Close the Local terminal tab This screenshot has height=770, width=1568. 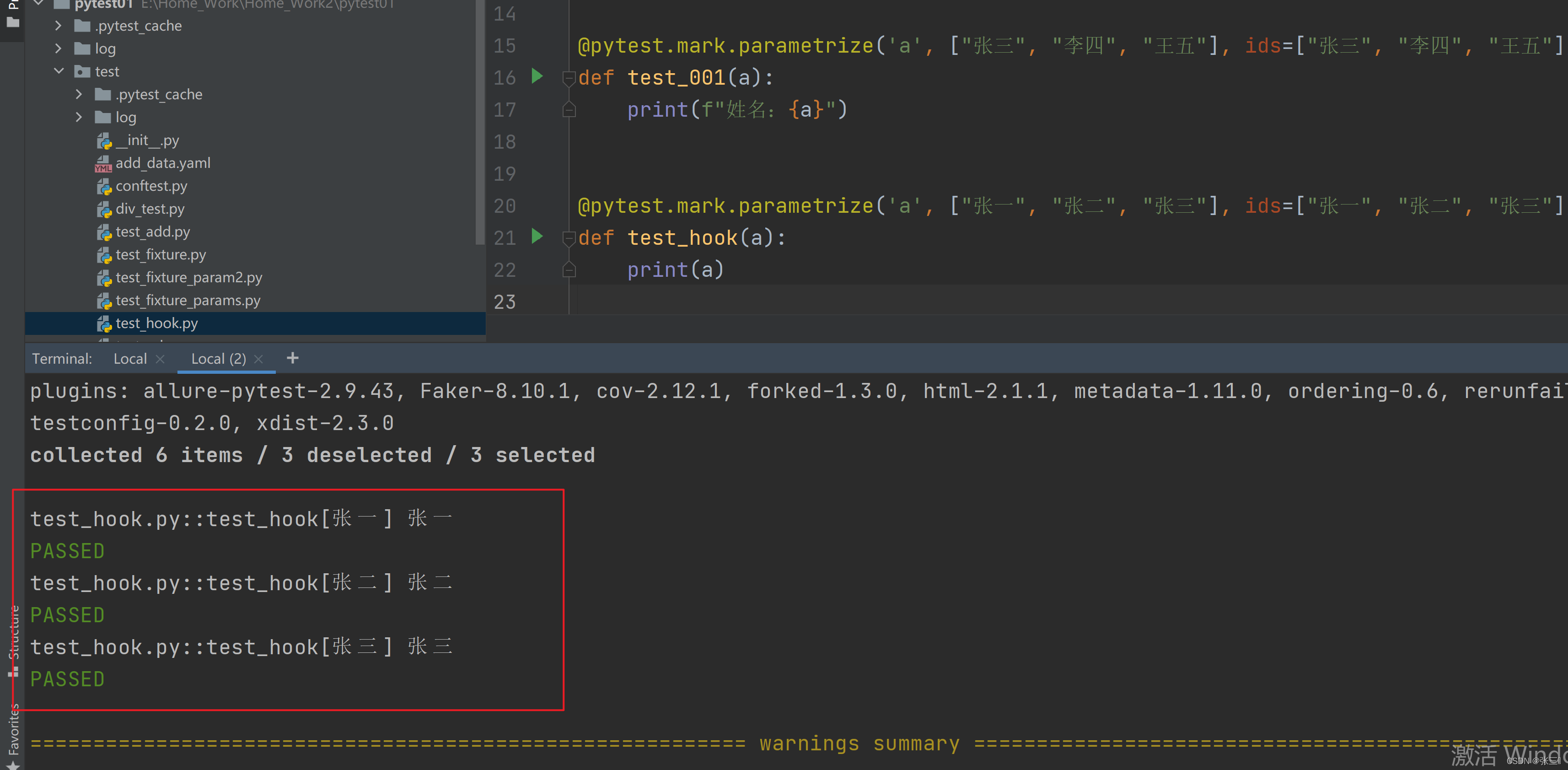160,359
